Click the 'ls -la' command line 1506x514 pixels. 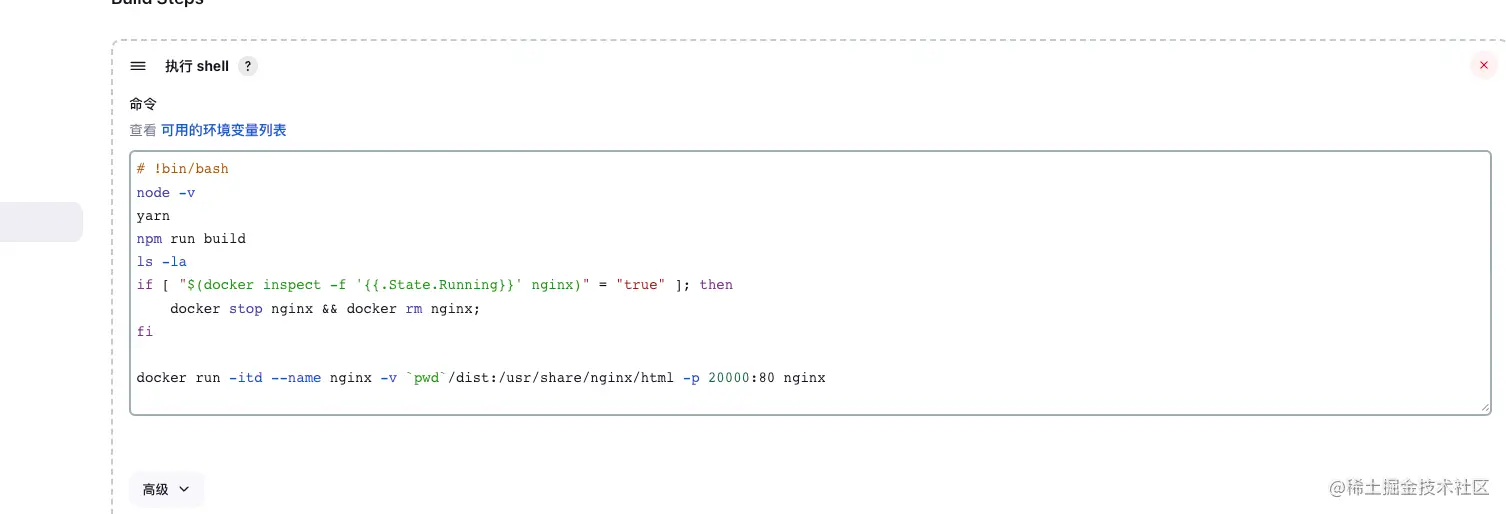pyautogui.click(x=162, y=262)
